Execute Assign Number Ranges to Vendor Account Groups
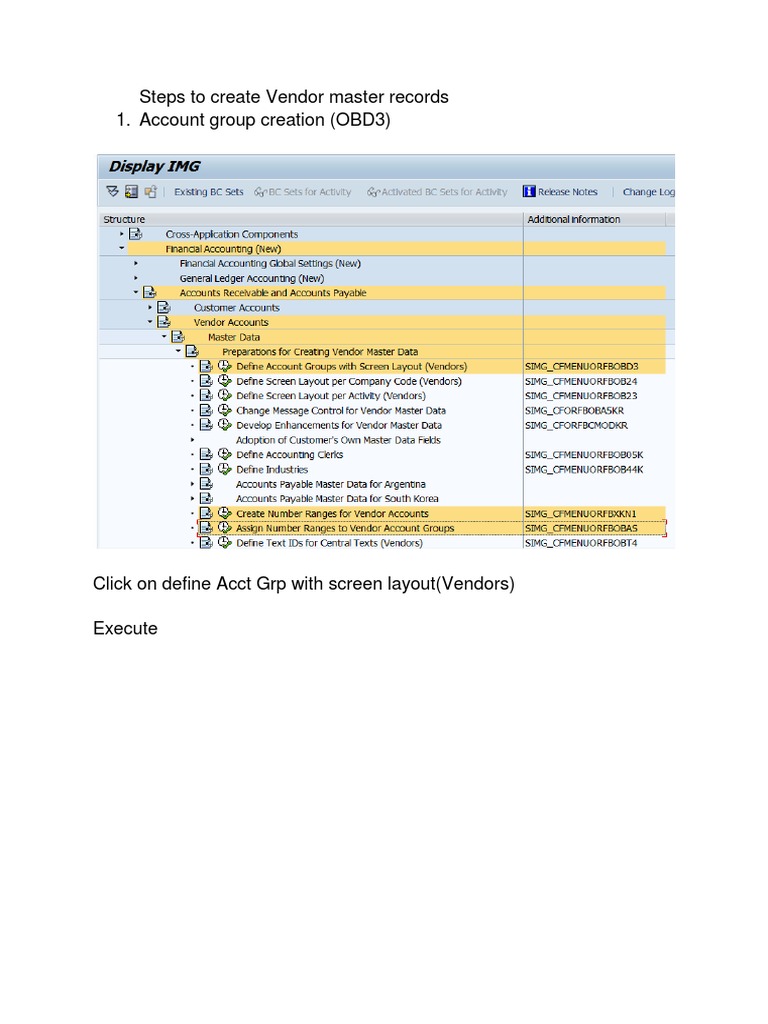The height and width of the screenshot is (1024, 768). pyautogui.click(x=225, y=528)
